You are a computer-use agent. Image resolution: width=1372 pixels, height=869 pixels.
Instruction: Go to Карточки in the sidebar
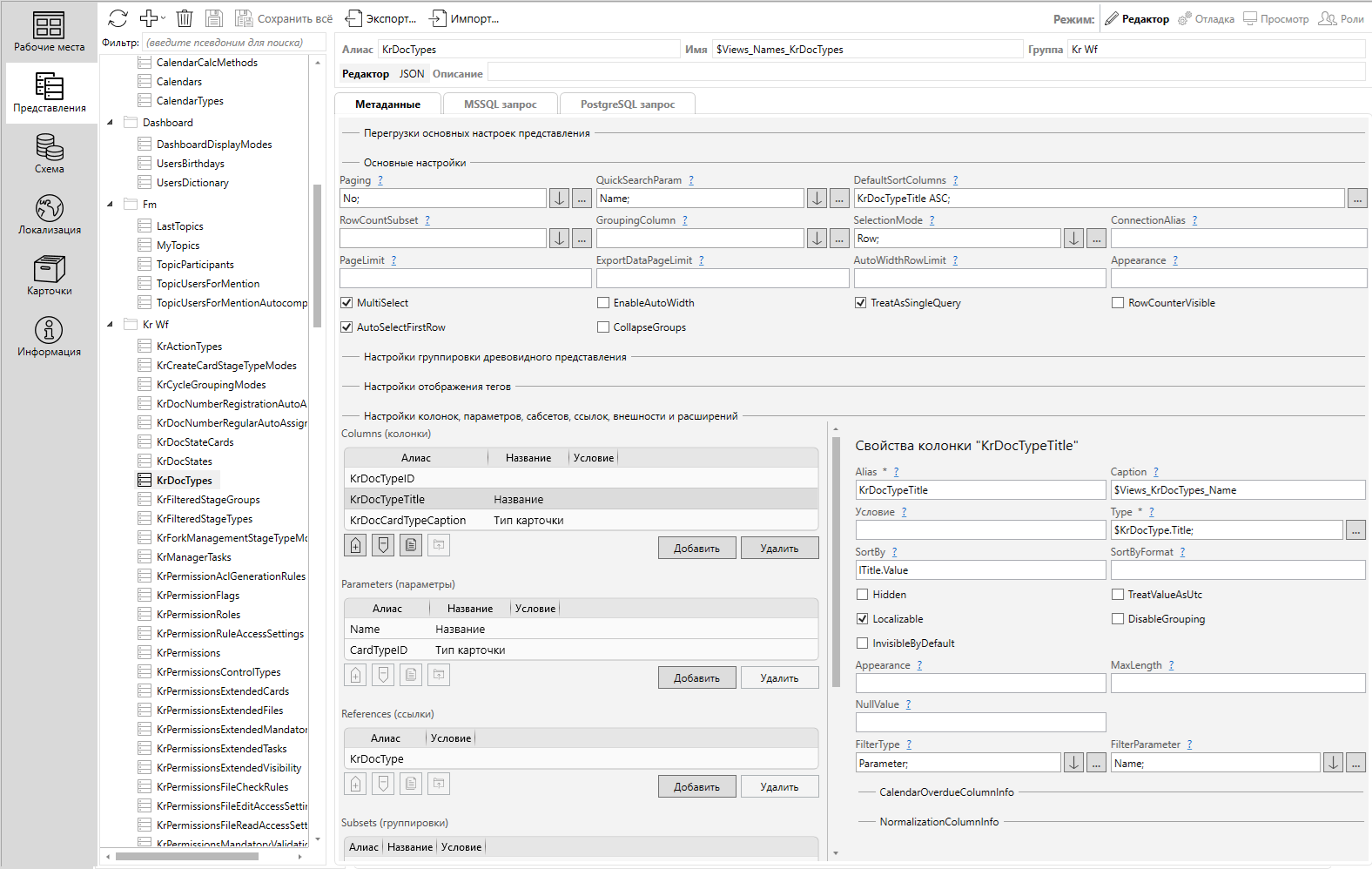50,275
